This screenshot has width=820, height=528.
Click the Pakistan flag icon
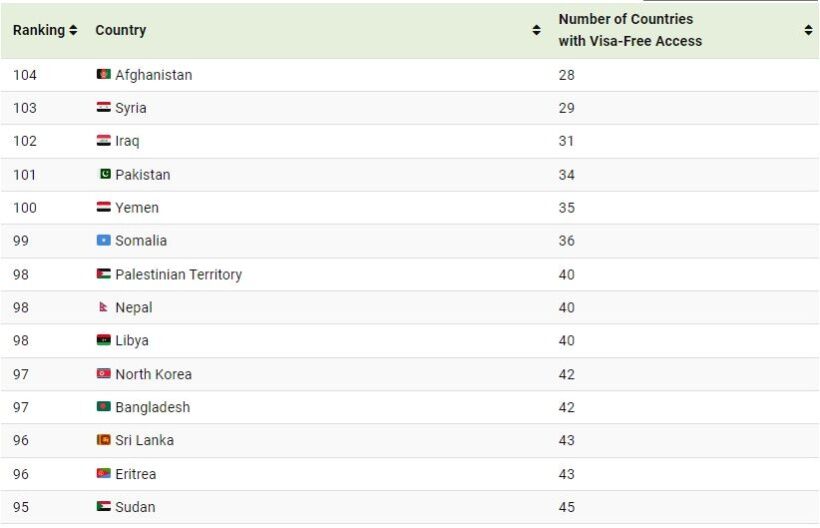click(105, 174)
